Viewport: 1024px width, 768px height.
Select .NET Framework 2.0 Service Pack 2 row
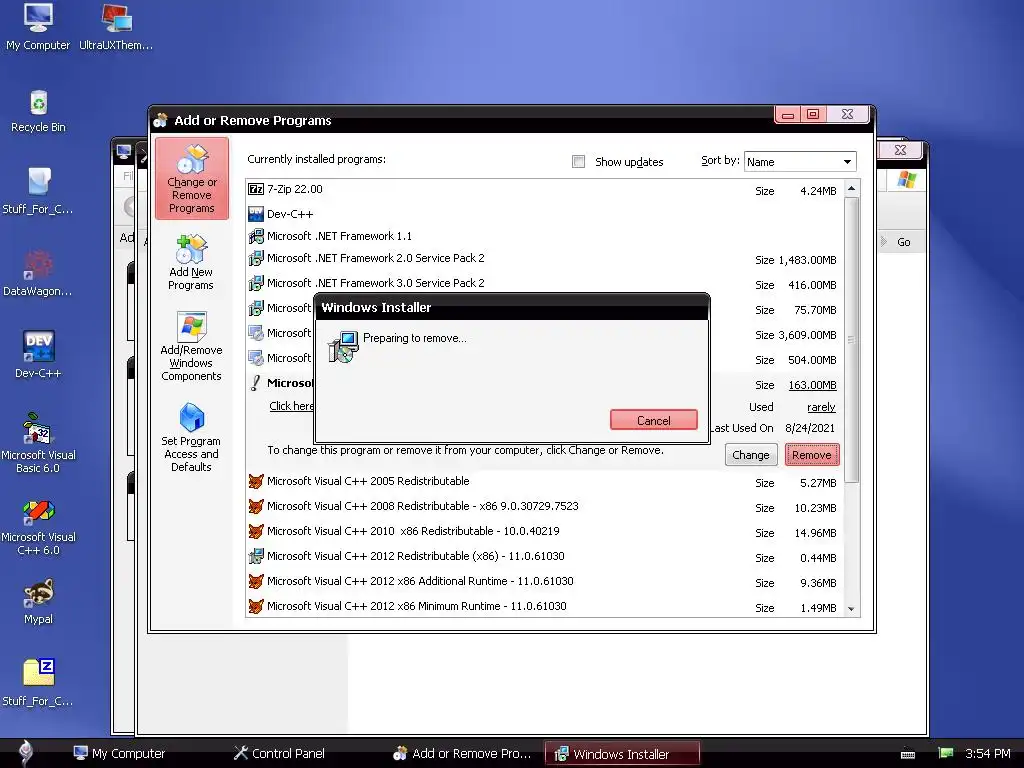[x=545, y=259]
